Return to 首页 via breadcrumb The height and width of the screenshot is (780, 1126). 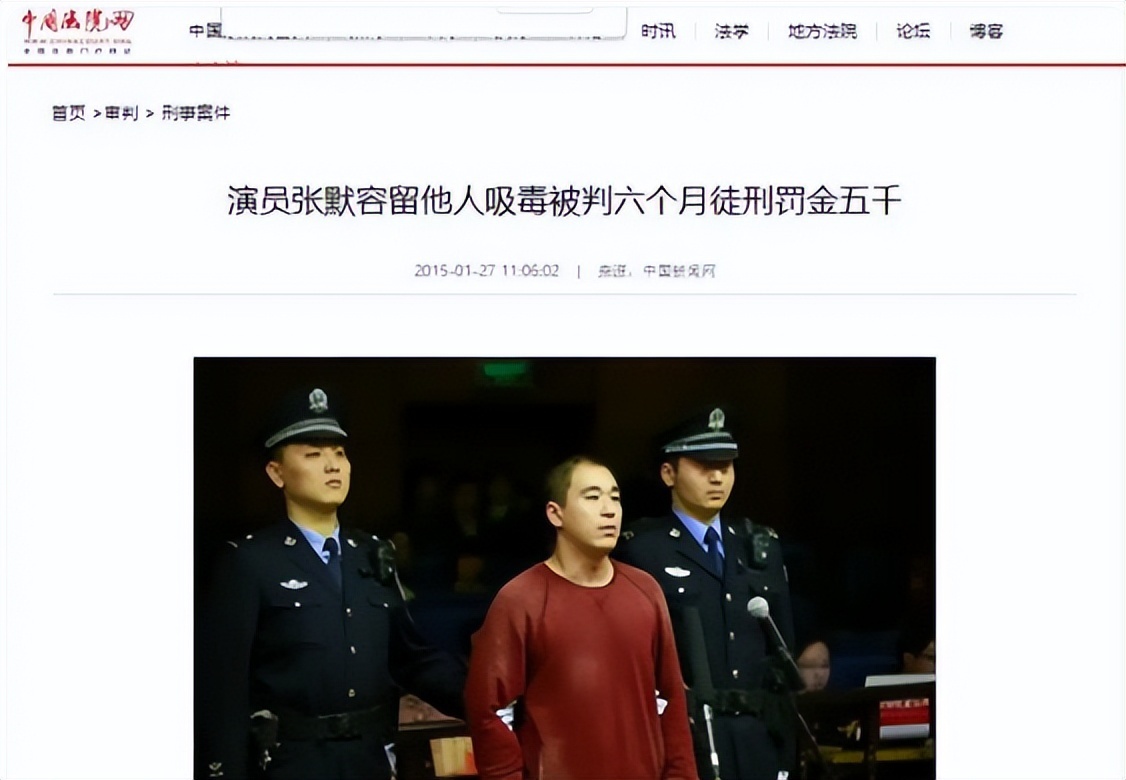point(68,113)
